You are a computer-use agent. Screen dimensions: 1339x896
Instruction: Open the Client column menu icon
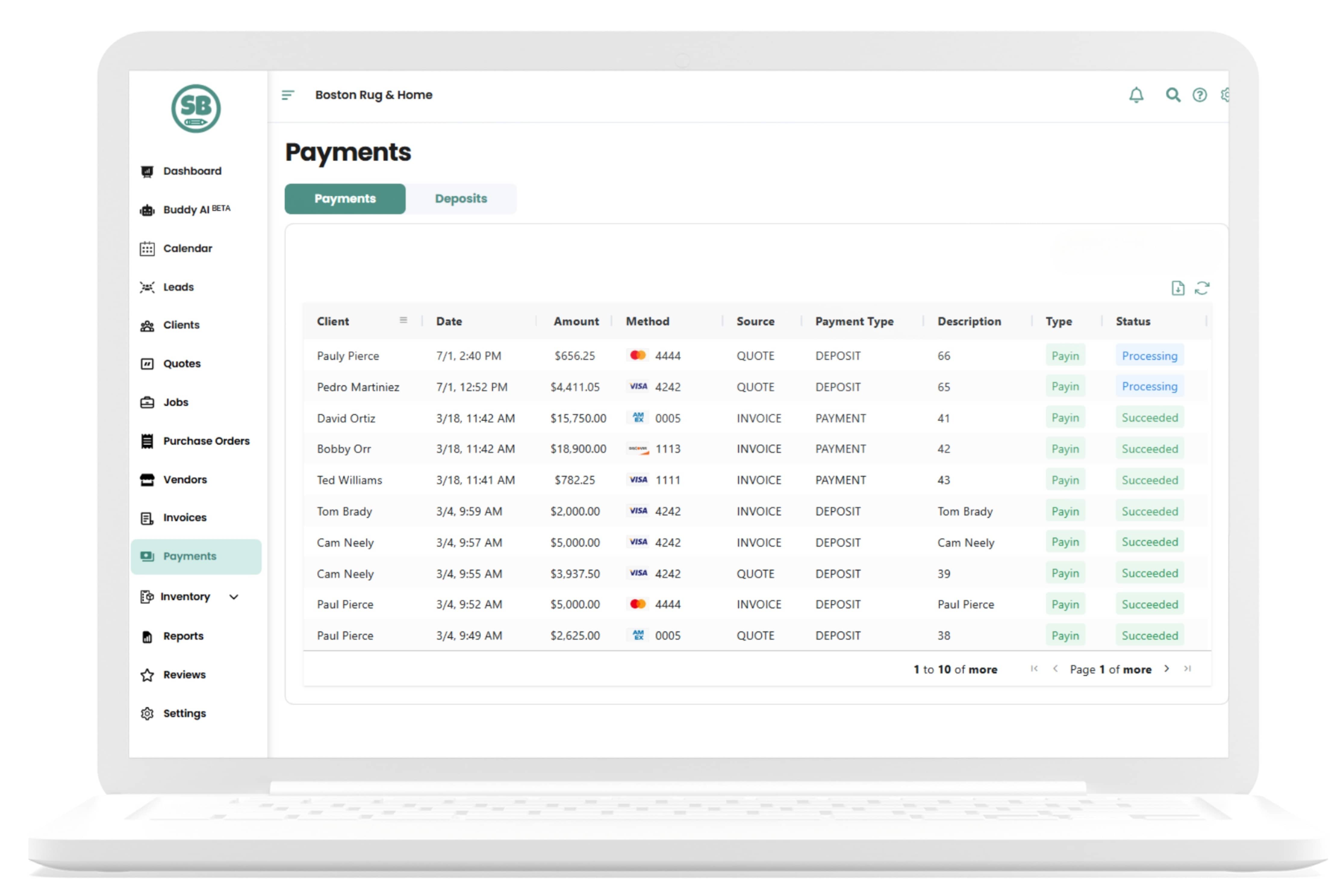point(403,320)
